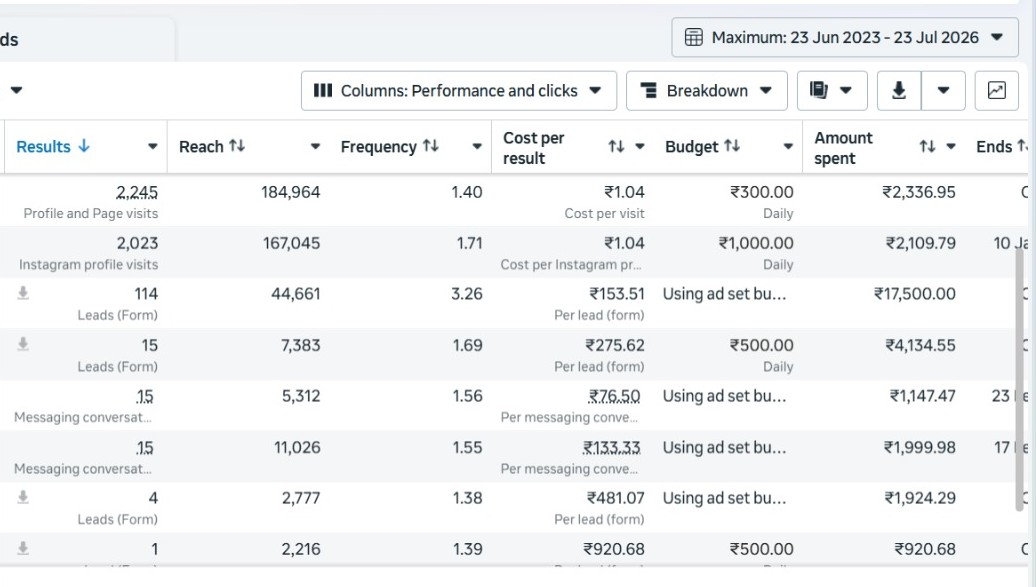Image resolution: width=1036 pixels, height=587 pixels.
Task: Open Results column options caret
Action: tap(153, 147)
